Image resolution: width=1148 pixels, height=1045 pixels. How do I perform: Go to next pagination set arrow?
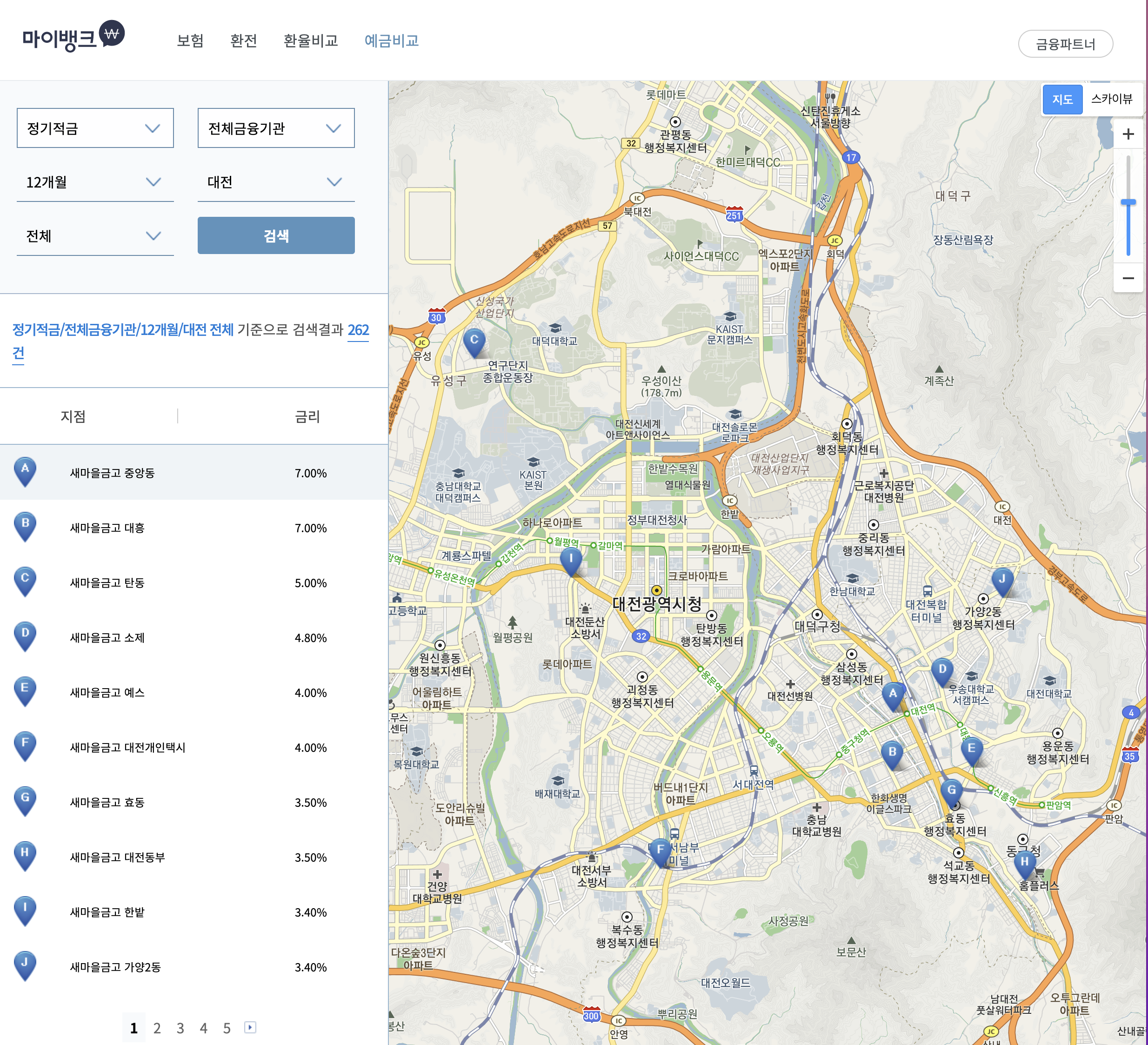(x=250, y=1027)
